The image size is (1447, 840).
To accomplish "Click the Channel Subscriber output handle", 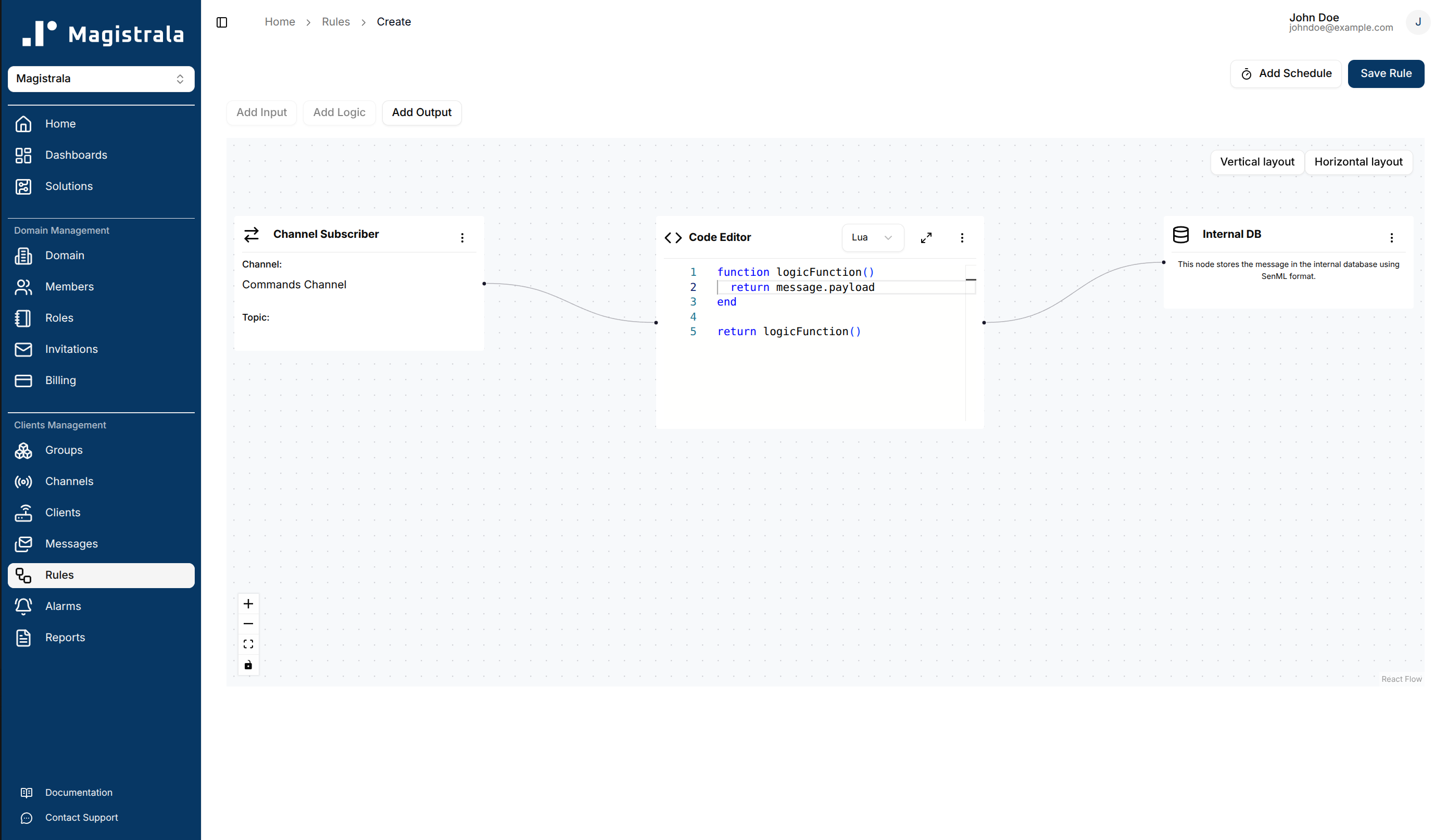I will (x=484, y=284).
